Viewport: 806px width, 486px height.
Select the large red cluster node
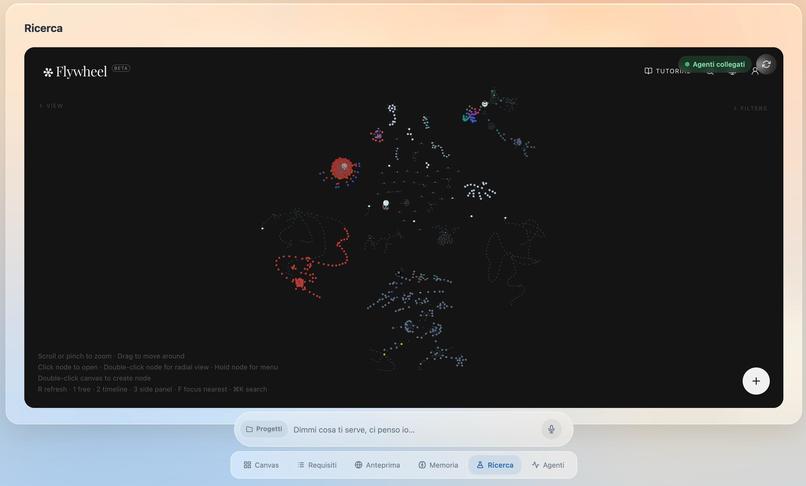click(x=342, y=168)
